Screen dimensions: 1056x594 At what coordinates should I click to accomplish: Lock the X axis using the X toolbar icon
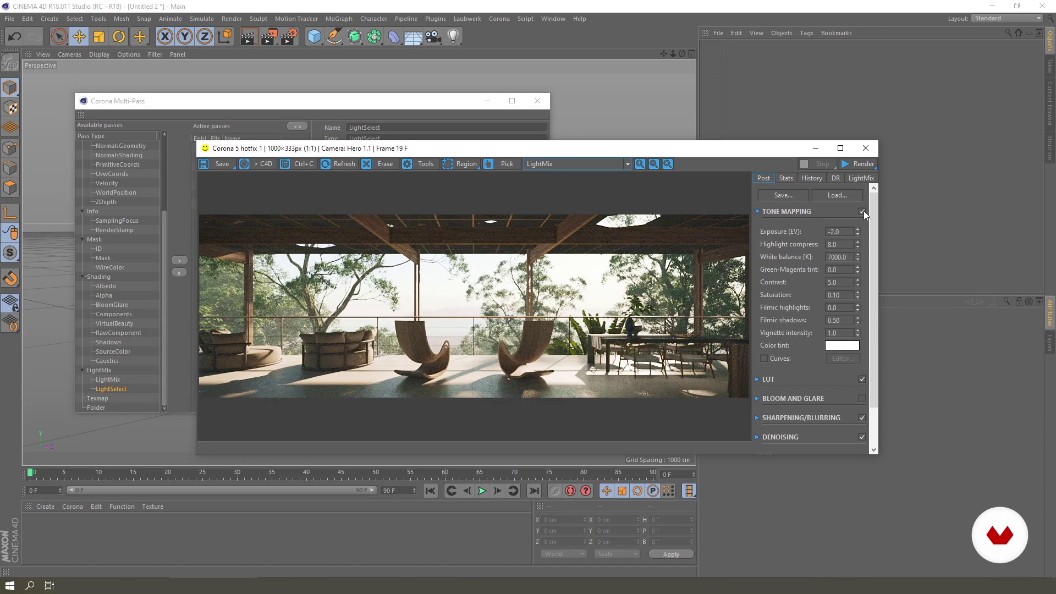(164, 37)
